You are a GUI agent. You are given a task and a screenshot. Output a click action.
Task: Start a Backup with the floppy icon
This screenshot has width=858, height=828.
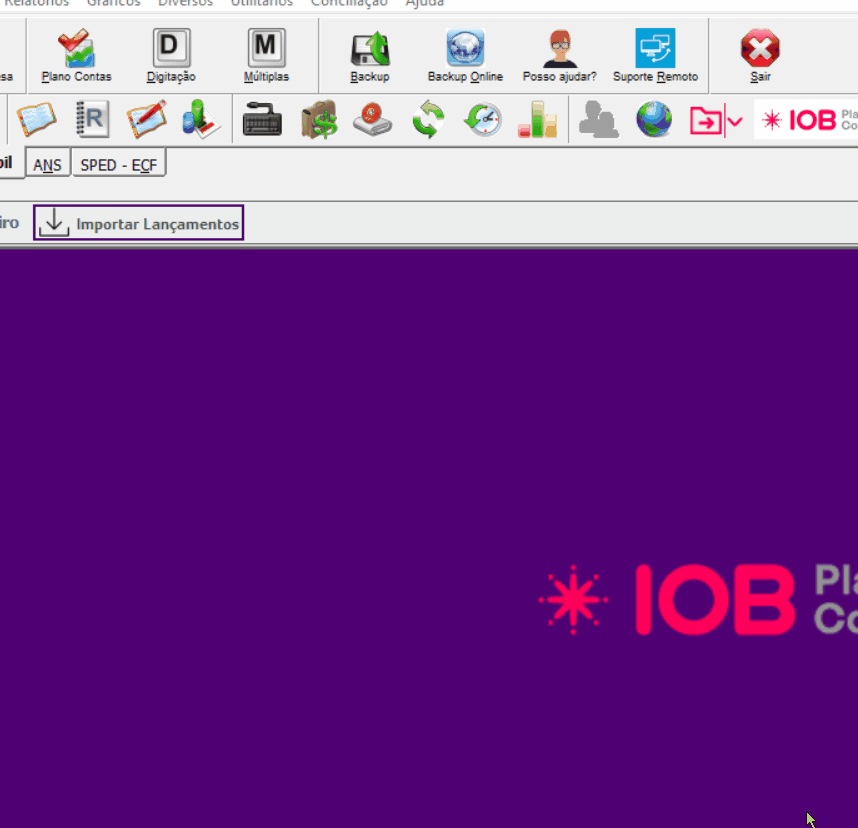[369, 56]
